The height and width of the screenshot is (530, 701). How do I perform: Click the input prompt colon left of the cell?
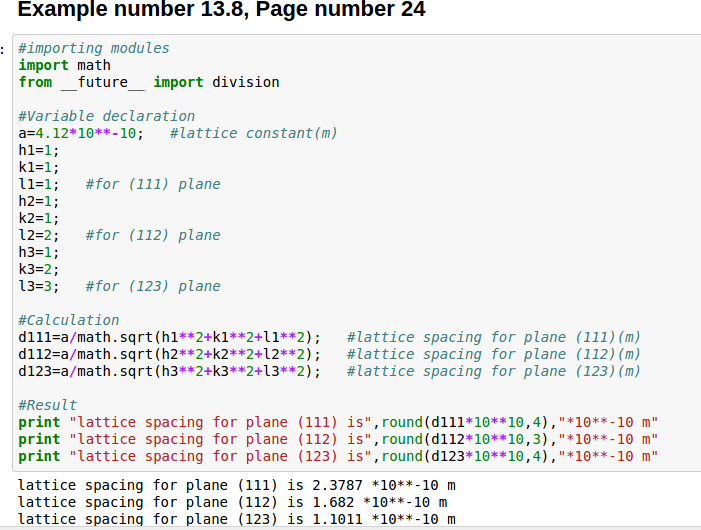(5, 48)
